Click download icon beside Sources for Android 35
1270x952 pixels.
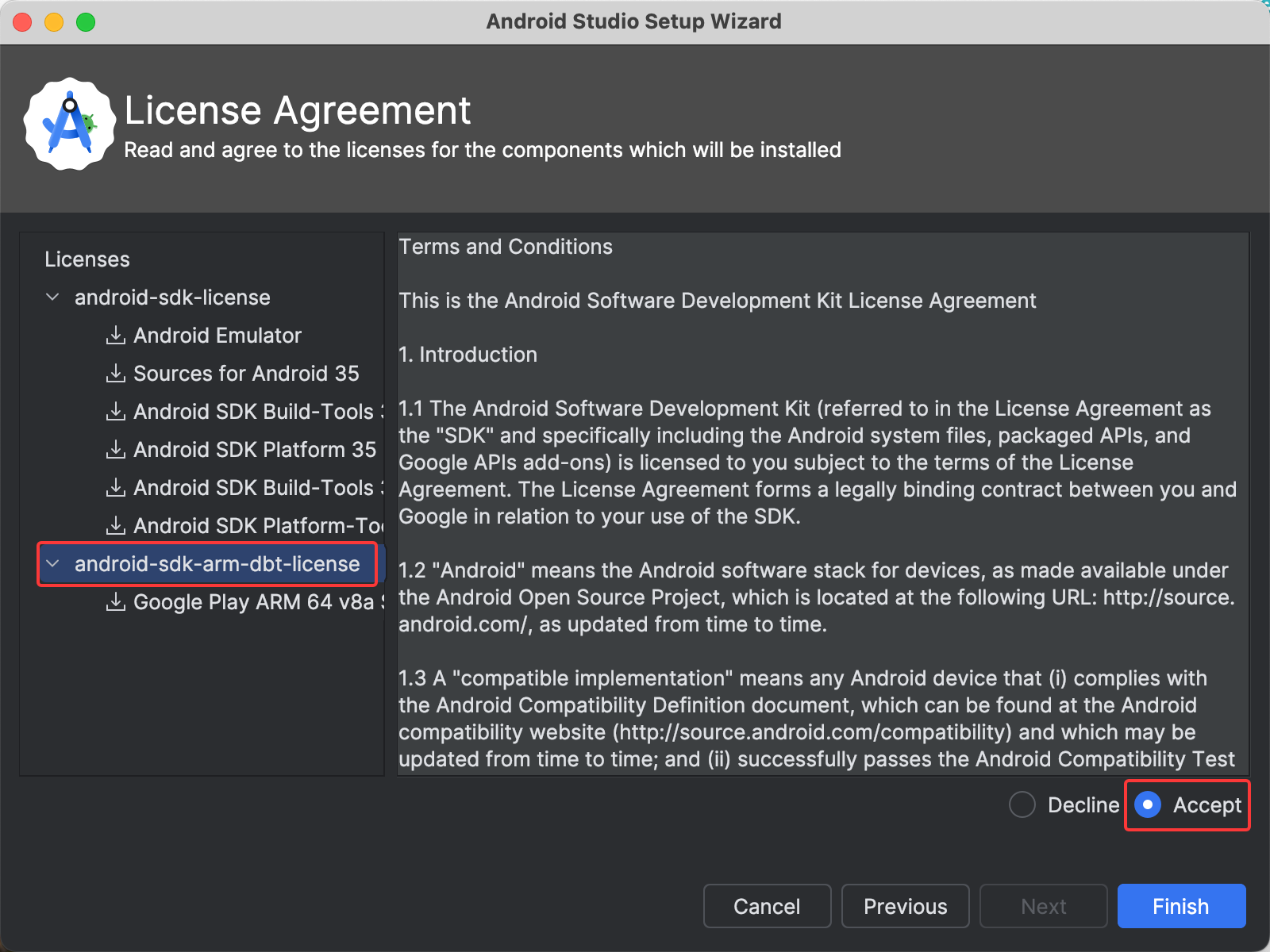[116, 374]
